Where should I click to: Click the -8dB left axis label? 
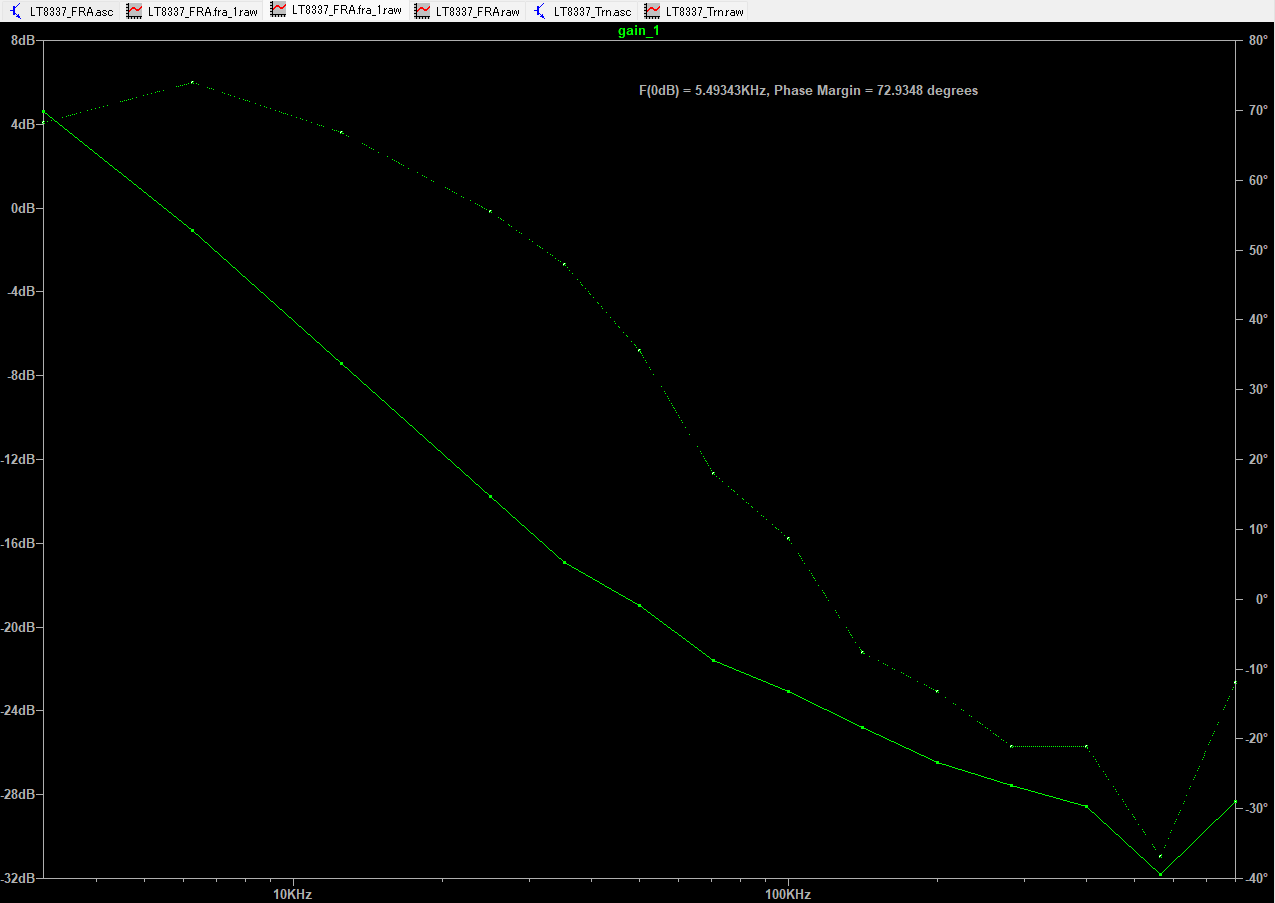tap(20, 376)
